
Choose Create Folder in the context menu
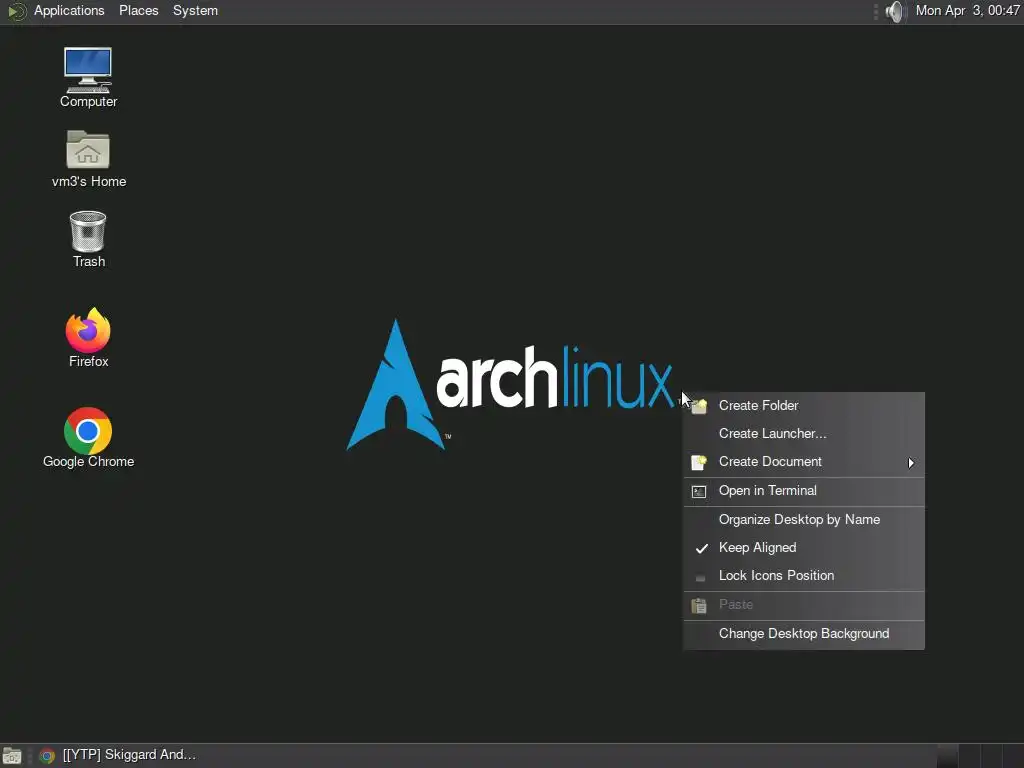pos(804,406)
